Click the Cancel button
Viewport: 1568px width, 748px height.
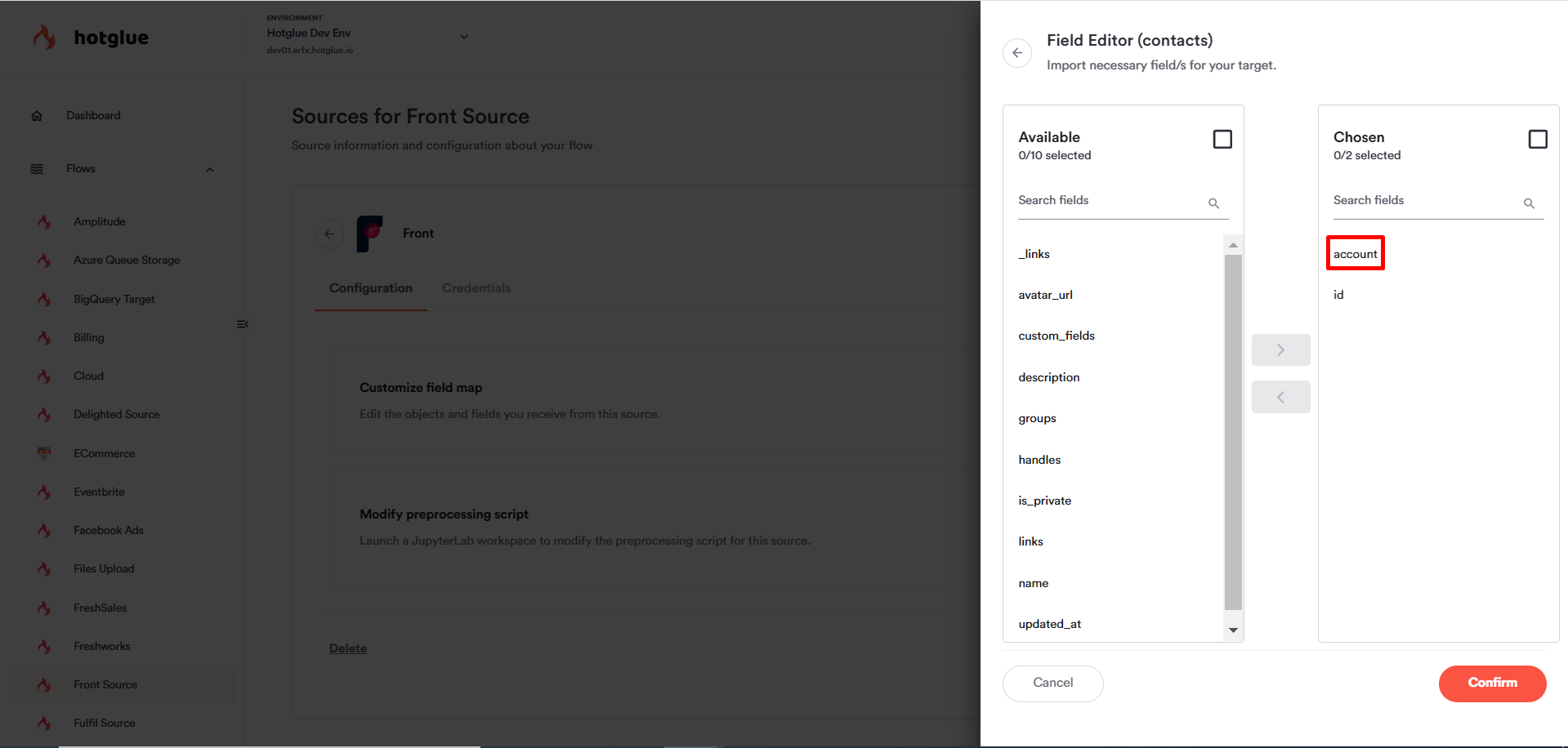(x=1053, y=683)
